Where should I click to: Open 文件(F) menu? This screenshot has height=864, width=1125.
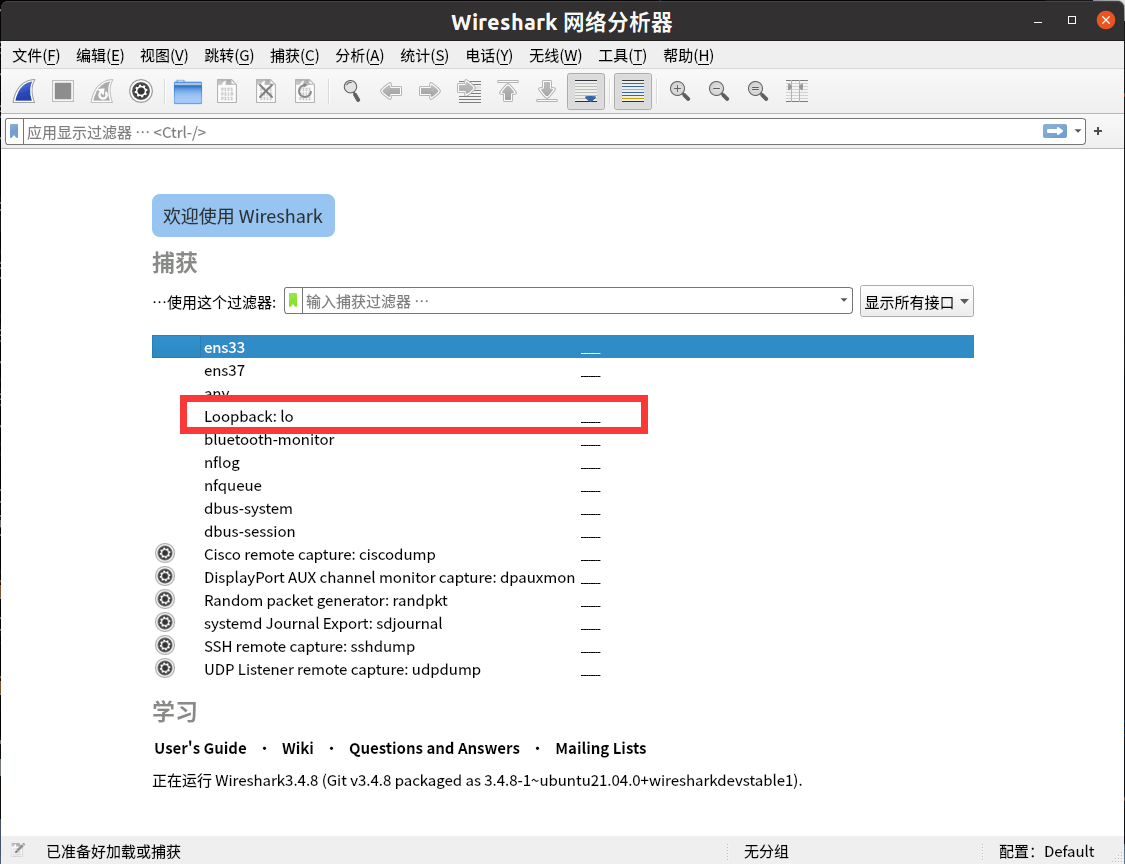[36, 56]
